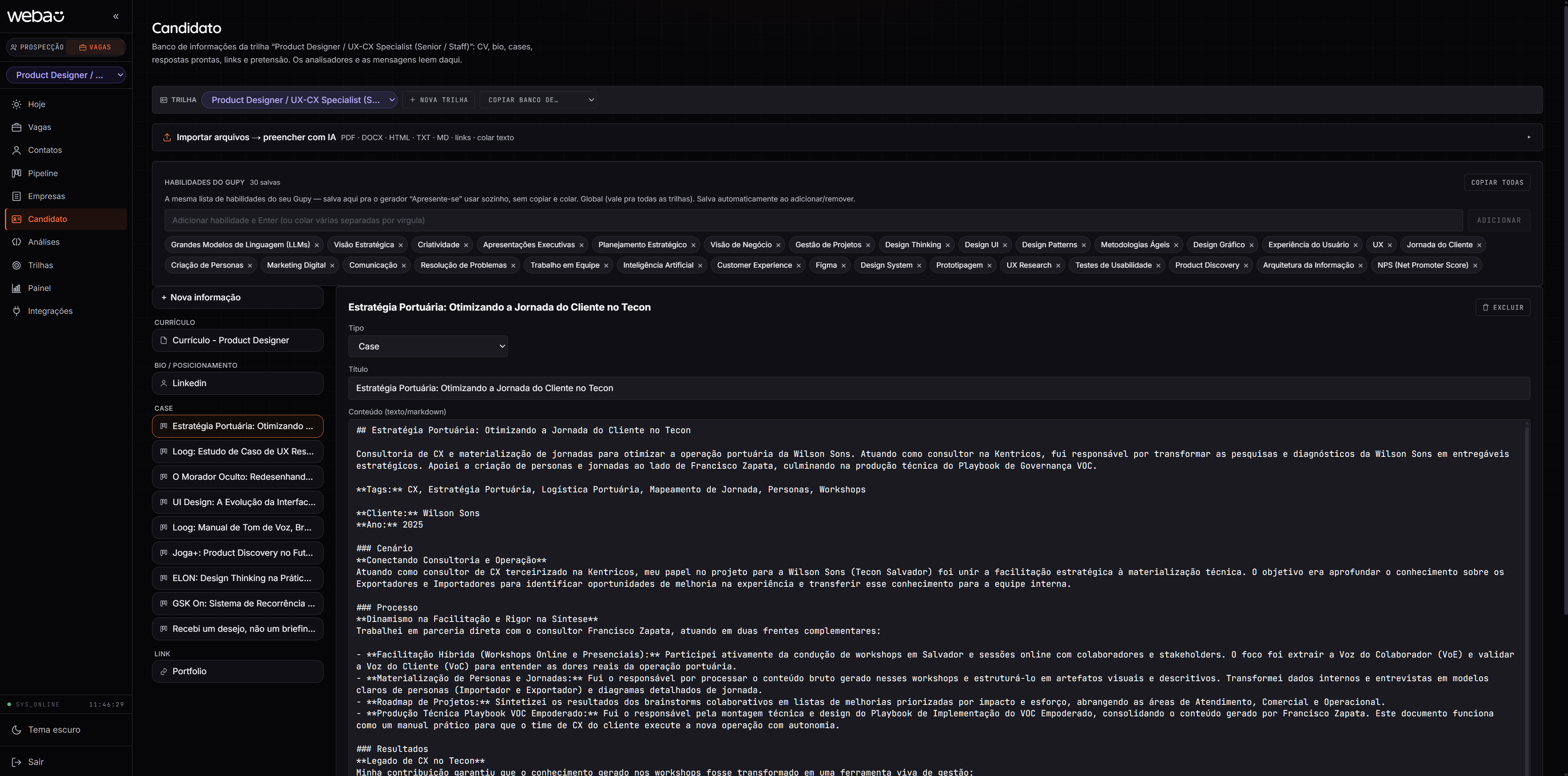Log out with the Sair icon

click(x=16, y=762)
